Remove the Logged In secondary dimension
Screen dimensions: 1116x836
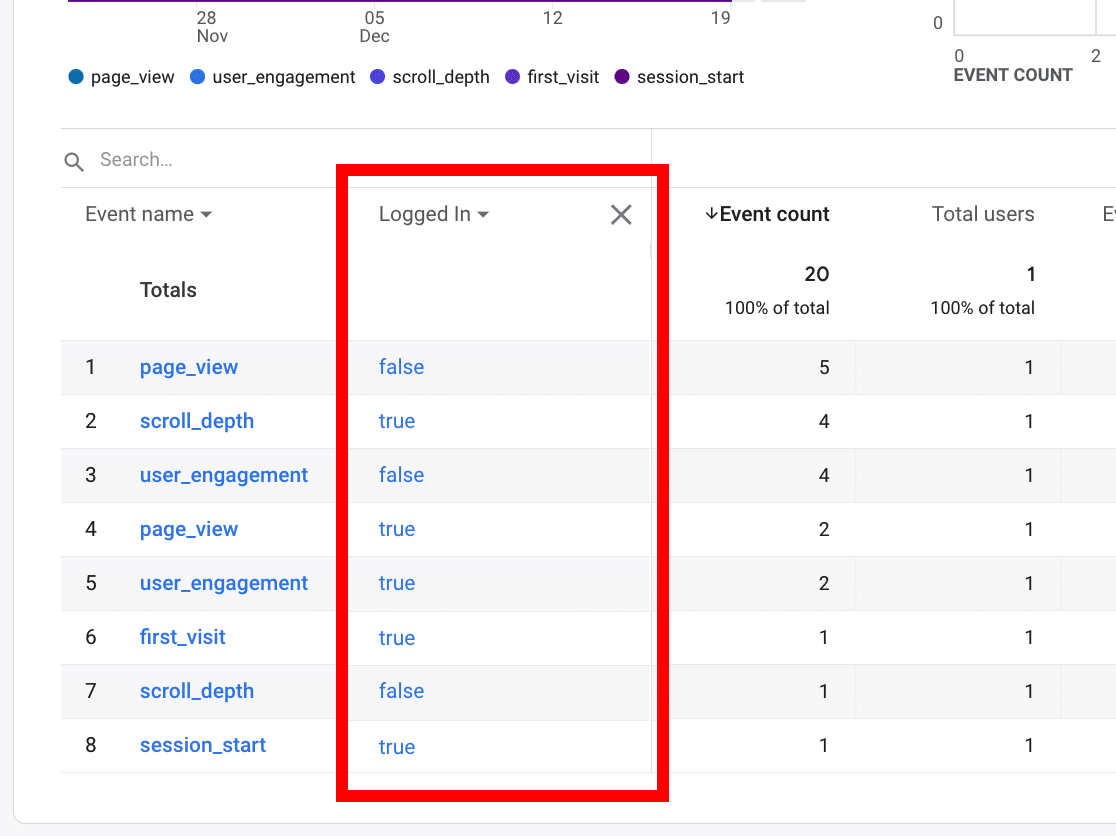tap(621, 214)
